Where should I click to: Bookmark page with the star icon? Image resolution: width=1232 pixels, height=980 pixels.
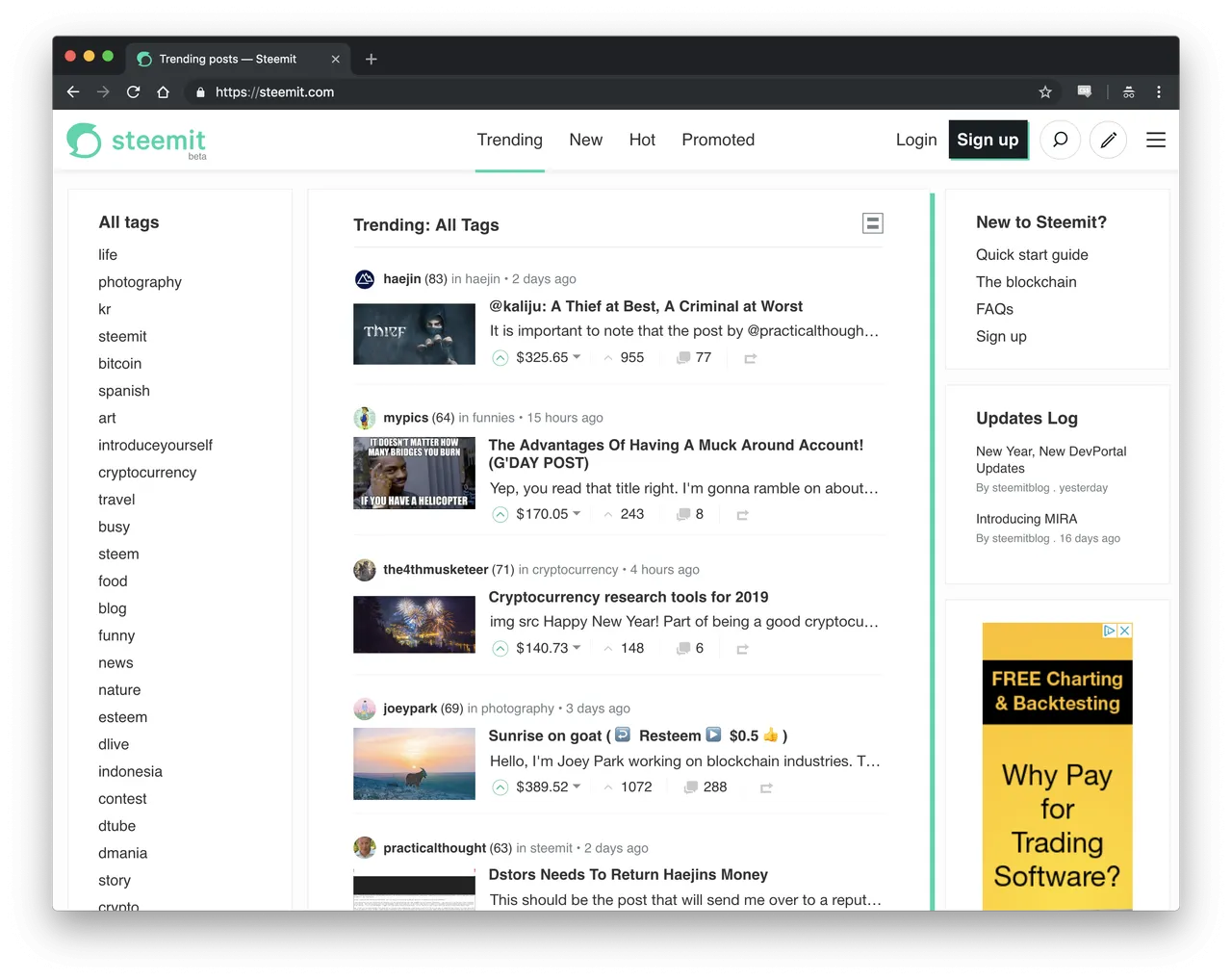tap(1045, 92)
